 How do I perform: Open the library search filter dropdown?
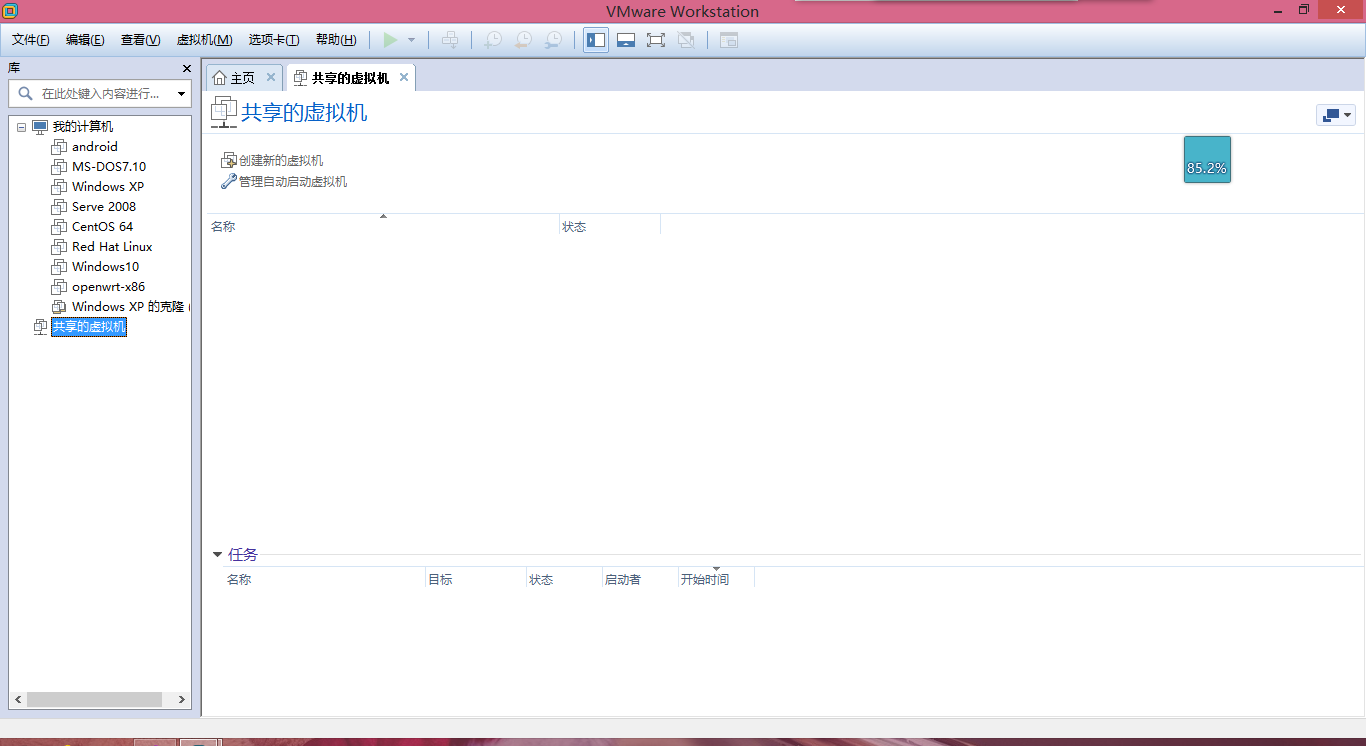181,94
